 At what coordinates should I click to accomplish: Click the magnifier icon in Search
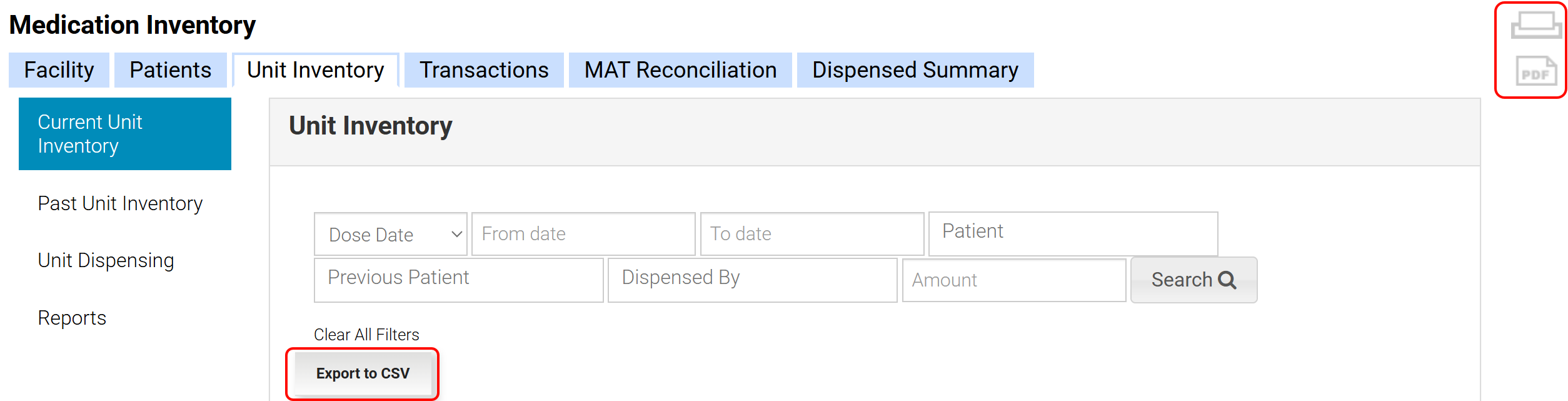tap(1227, 280)
